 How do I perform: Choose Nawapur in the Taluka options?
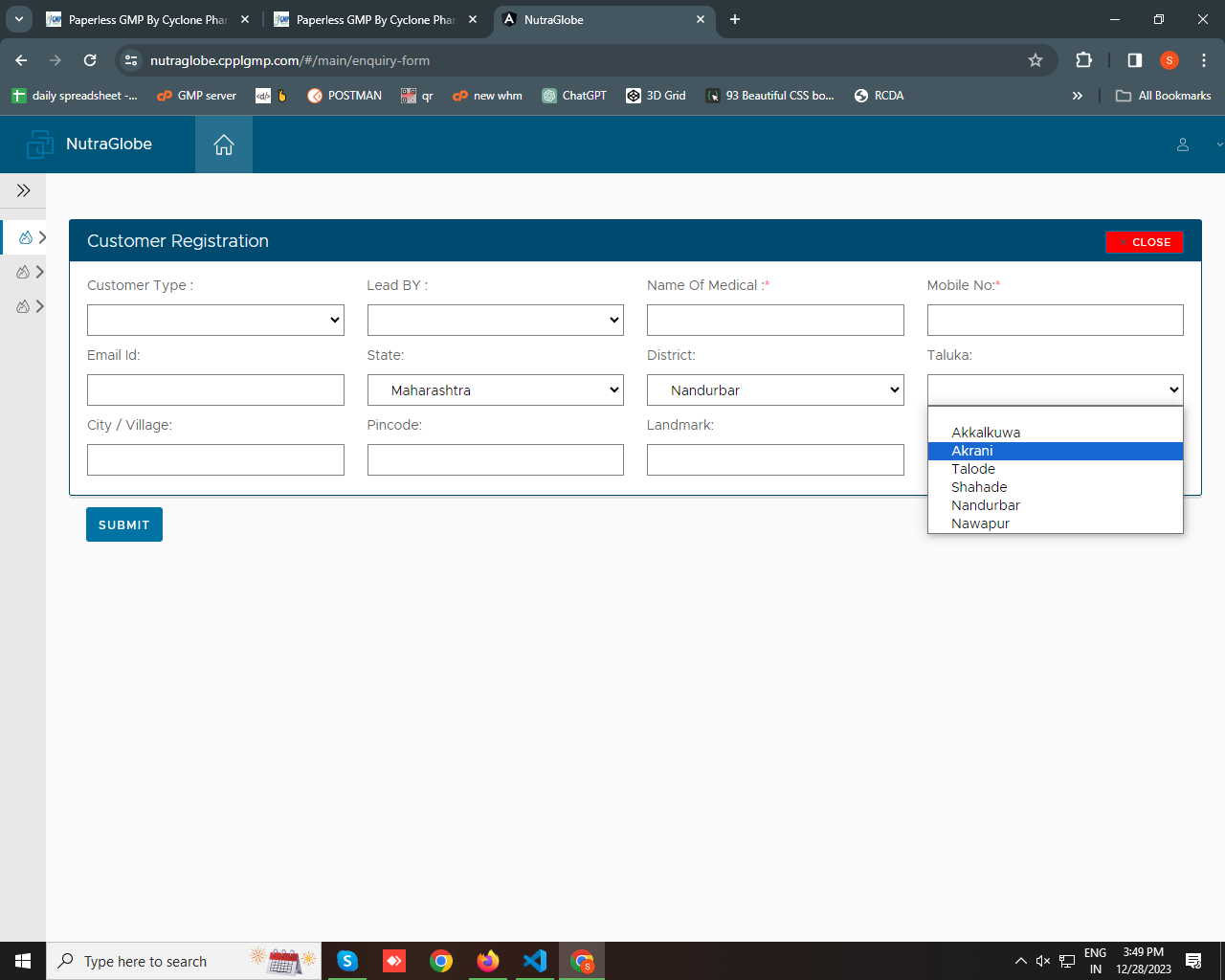980,523
